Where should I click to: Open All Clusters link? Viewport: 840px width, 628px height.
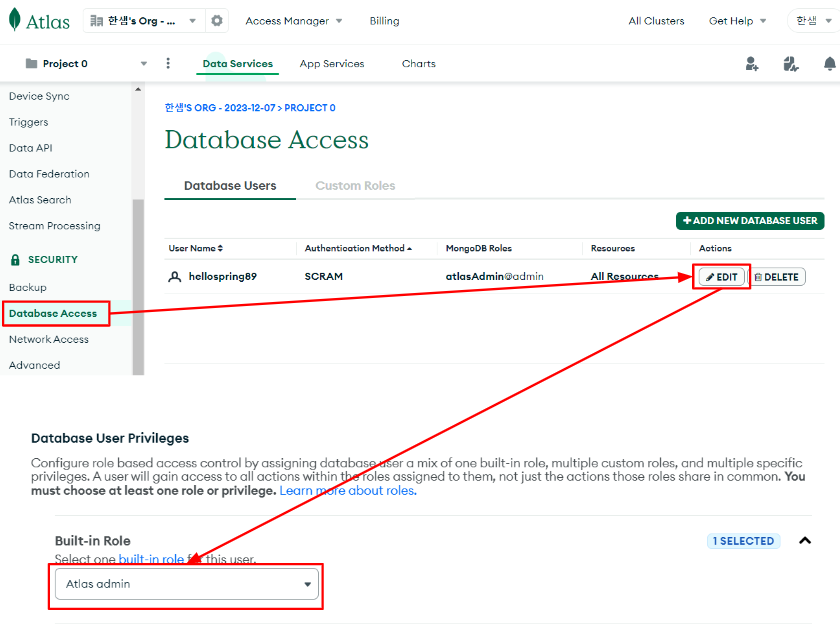click(656, 21)
